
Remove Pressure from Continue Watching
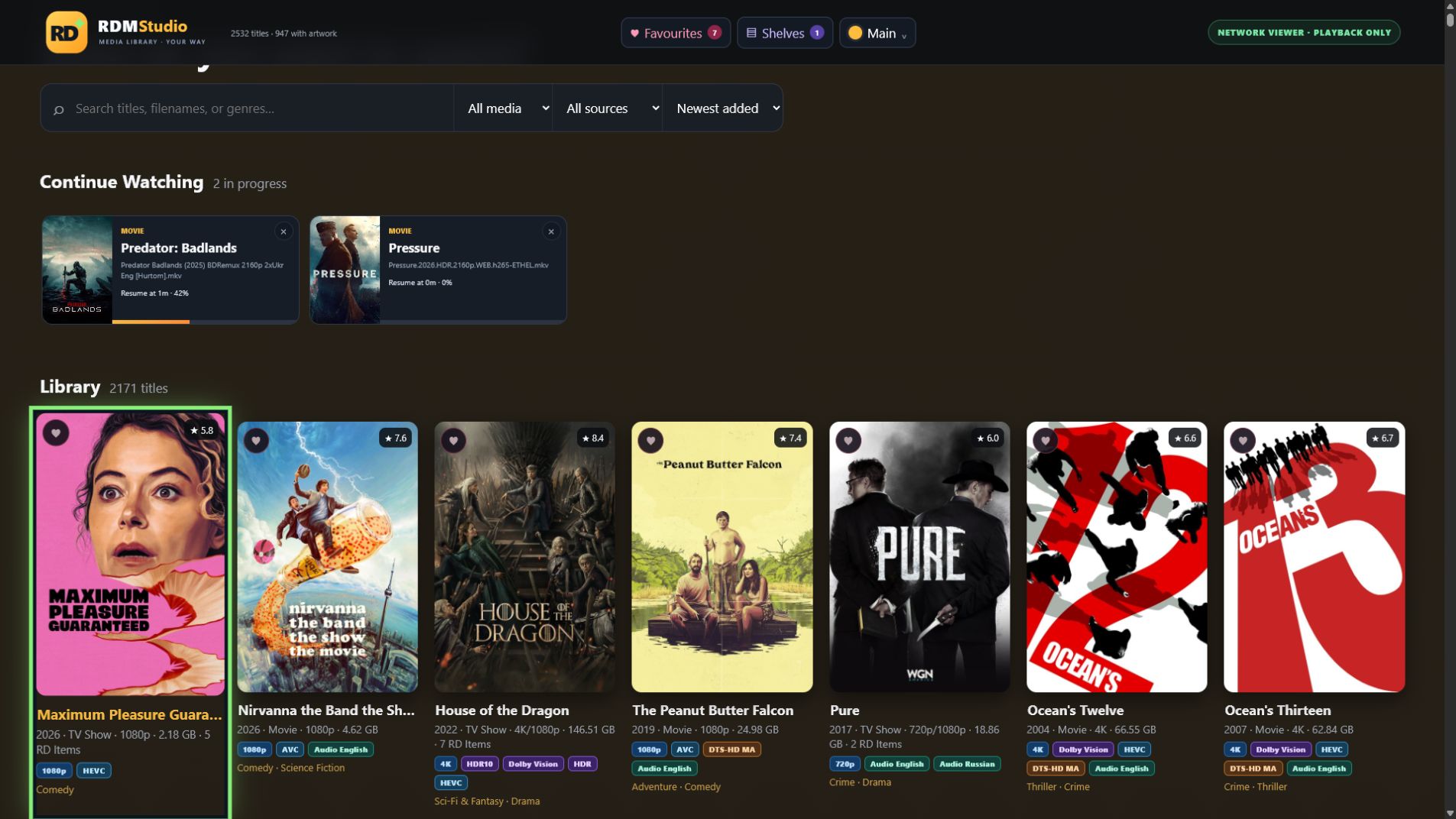551,231
